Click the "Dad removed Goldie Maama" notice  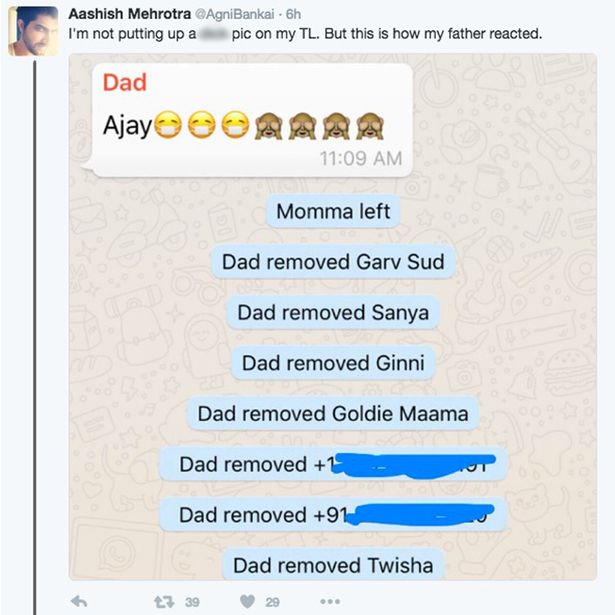tap(333, 413)
